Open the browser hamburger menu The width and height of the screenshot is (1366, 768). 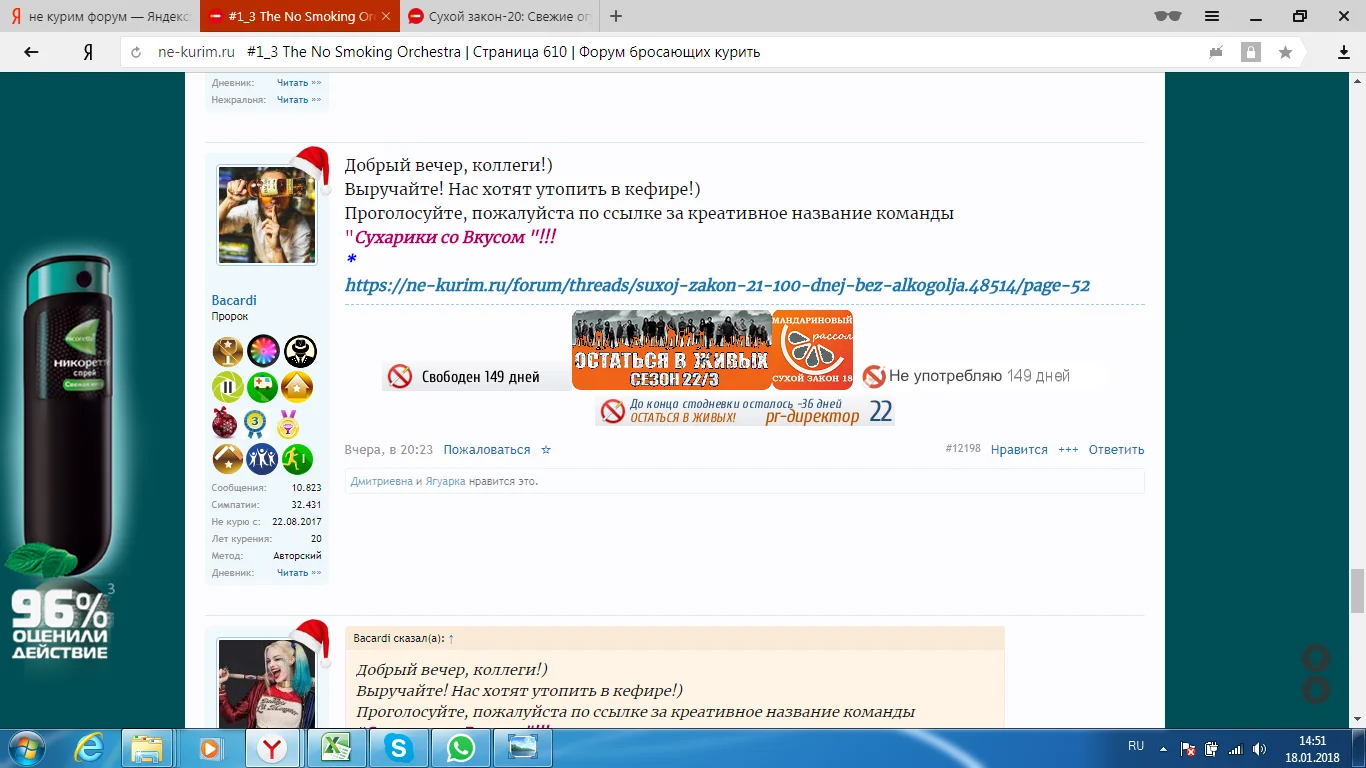(1212, 16)
